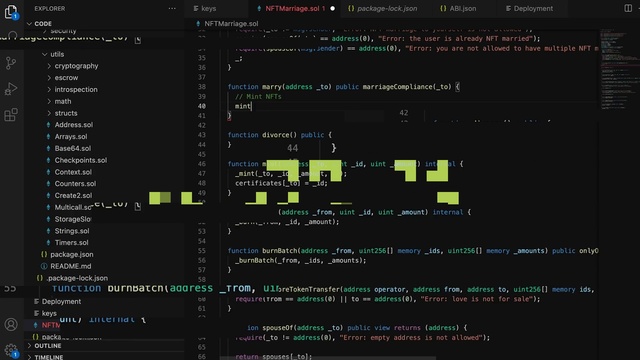Screen dimensions: 640x360
Task: Click '_burnBatch(_from, _ids, _amounts);' line
Action: pos(301,260)
